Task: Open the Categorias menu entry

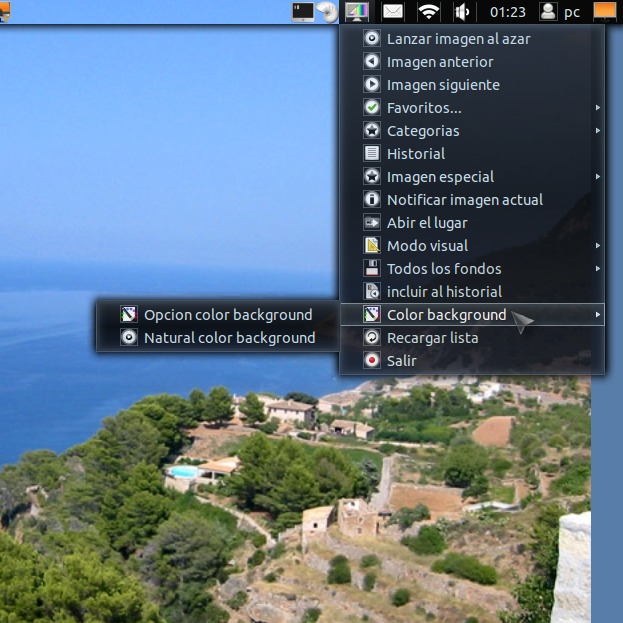Action: tap(472, 131)
